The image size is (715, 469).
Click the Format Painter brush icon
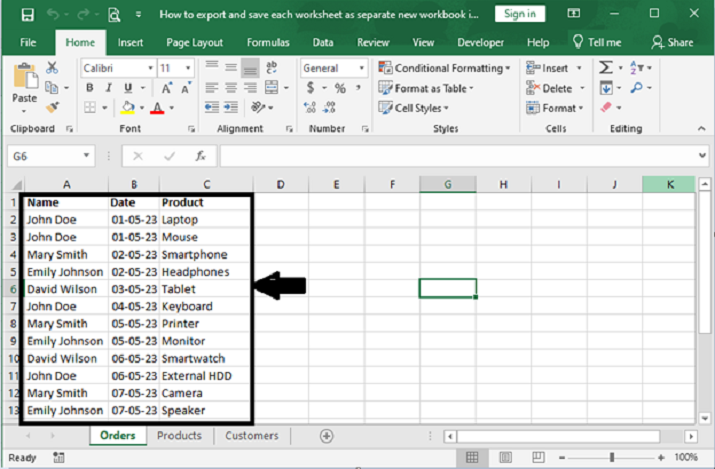(52, 108)
